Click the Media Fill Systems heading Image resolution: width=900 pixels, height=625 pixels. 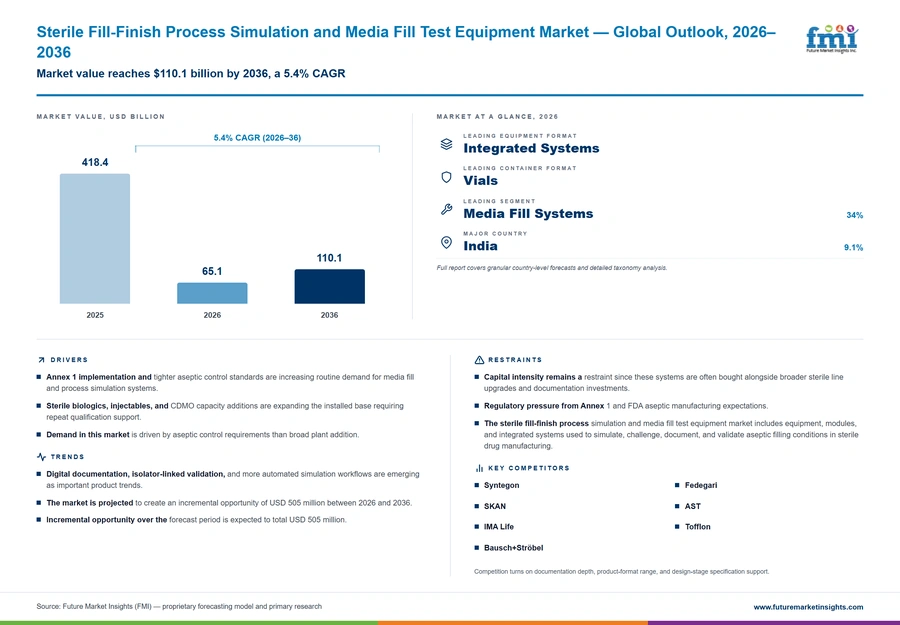click(528, 213)
